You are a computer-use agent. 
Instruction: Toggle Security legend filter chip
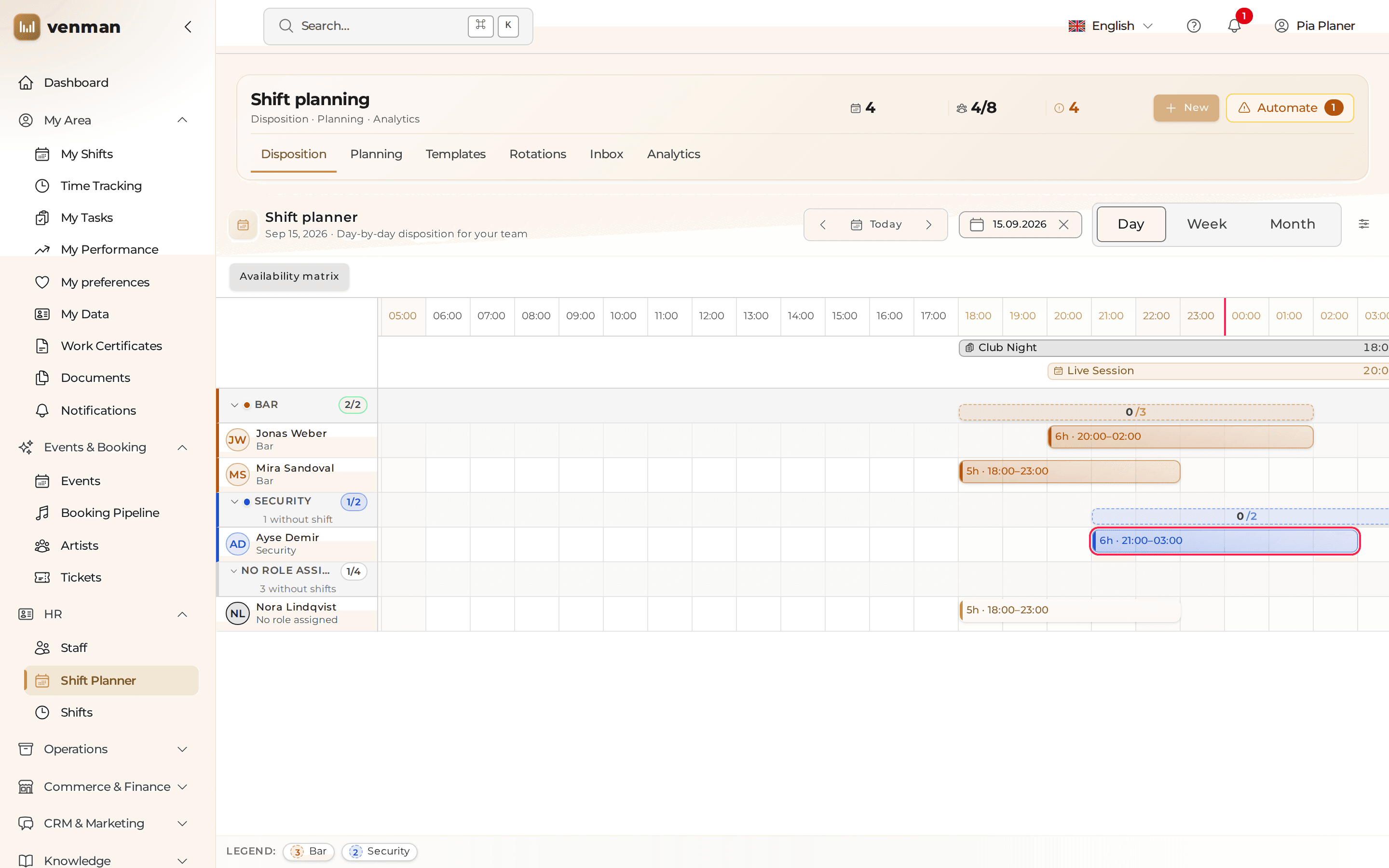(380, 851)
